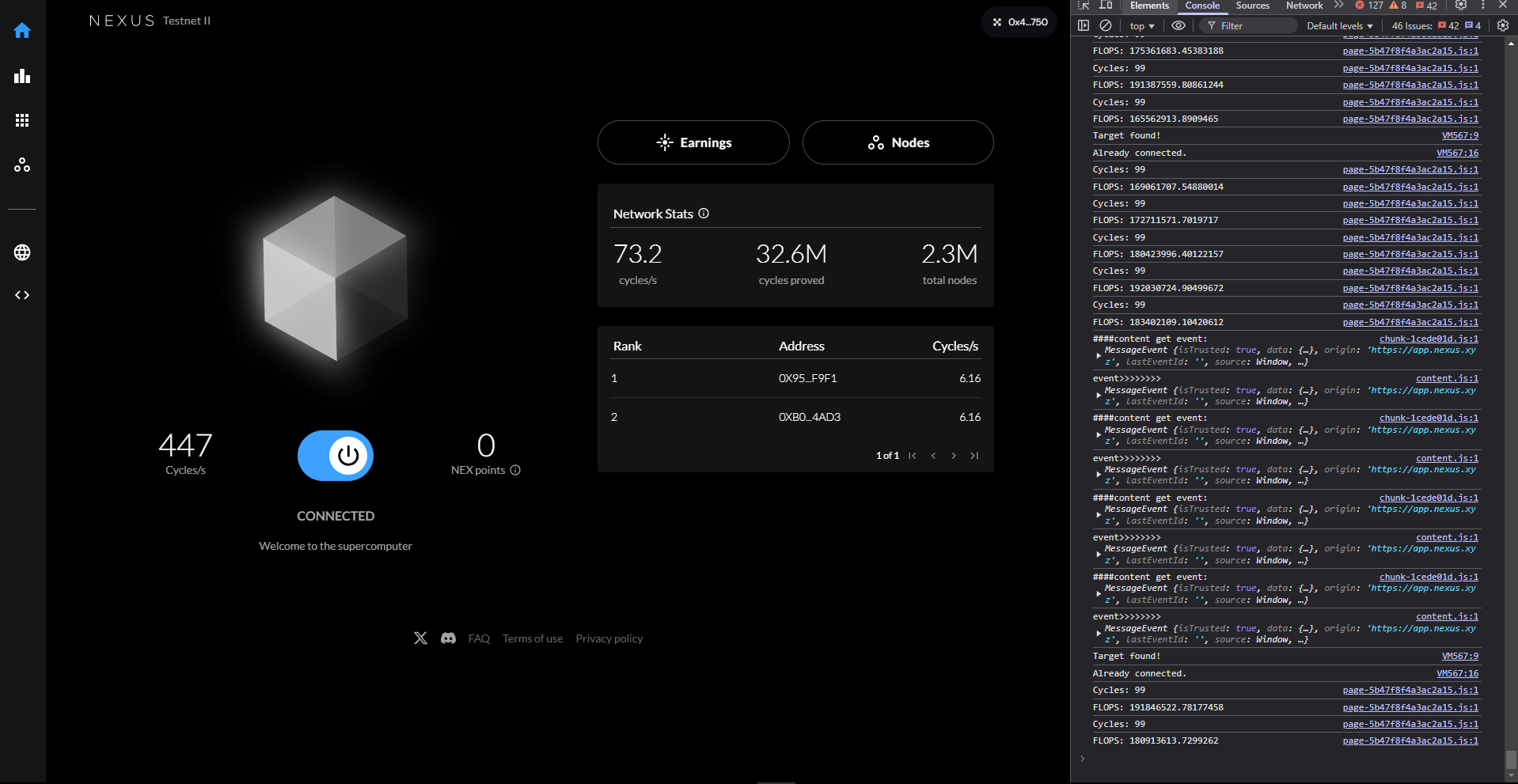
Task: Open the bar chart stats icon in sidebar
Action: tap(22, 76)
